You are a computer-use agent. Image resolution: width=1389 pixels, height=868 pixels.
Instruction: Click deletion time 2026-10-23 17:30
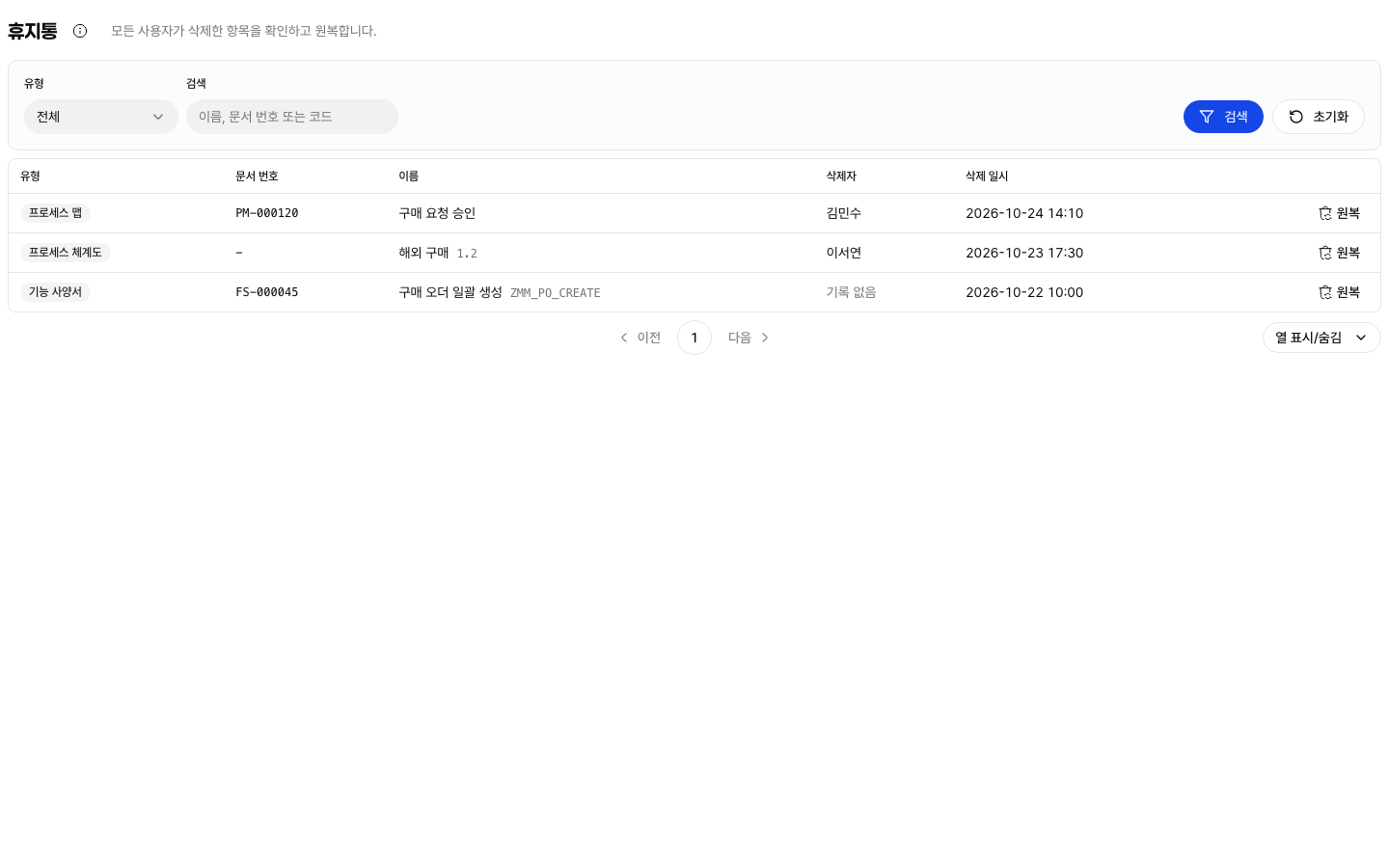tap(1024, 253)
